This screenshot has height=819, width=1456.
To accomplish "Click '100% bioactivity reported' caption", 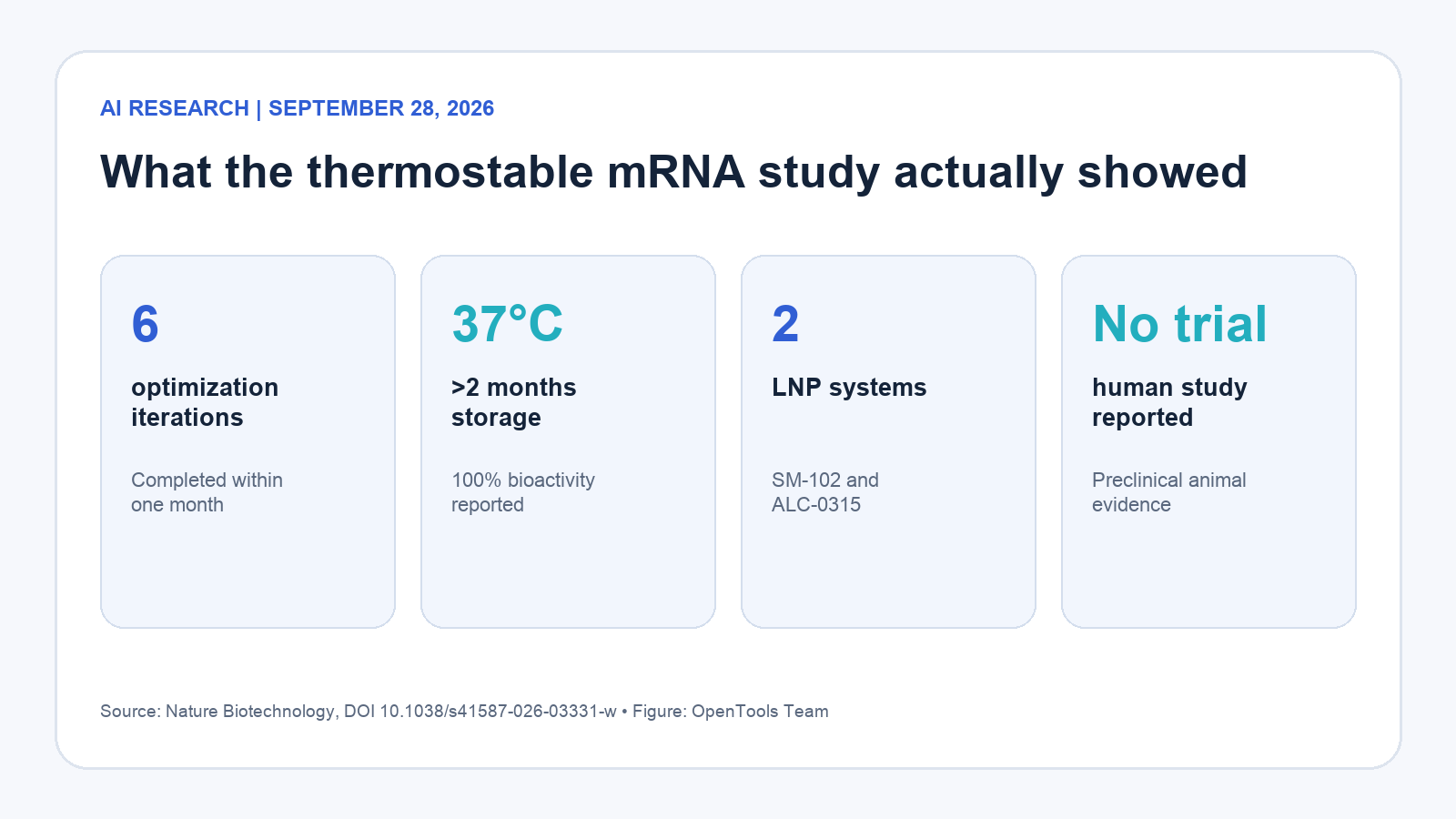I will point(523,492).
